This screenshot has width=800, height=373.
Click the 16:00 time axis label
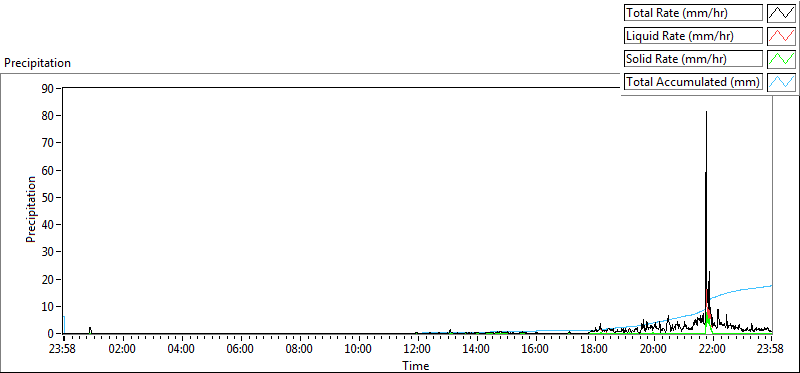(536, 350)
